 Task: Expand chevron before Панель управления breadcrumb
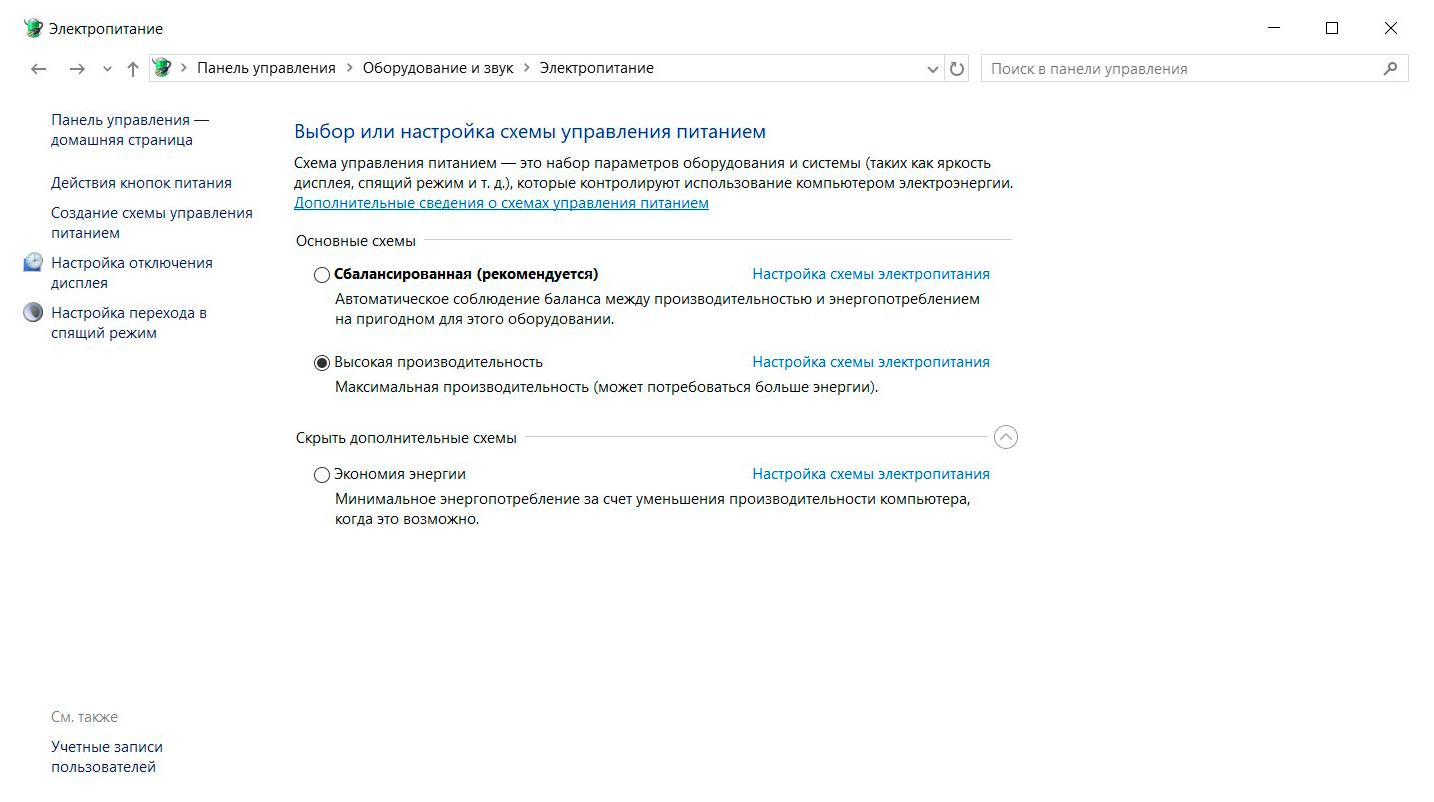[x=184, y=68]
